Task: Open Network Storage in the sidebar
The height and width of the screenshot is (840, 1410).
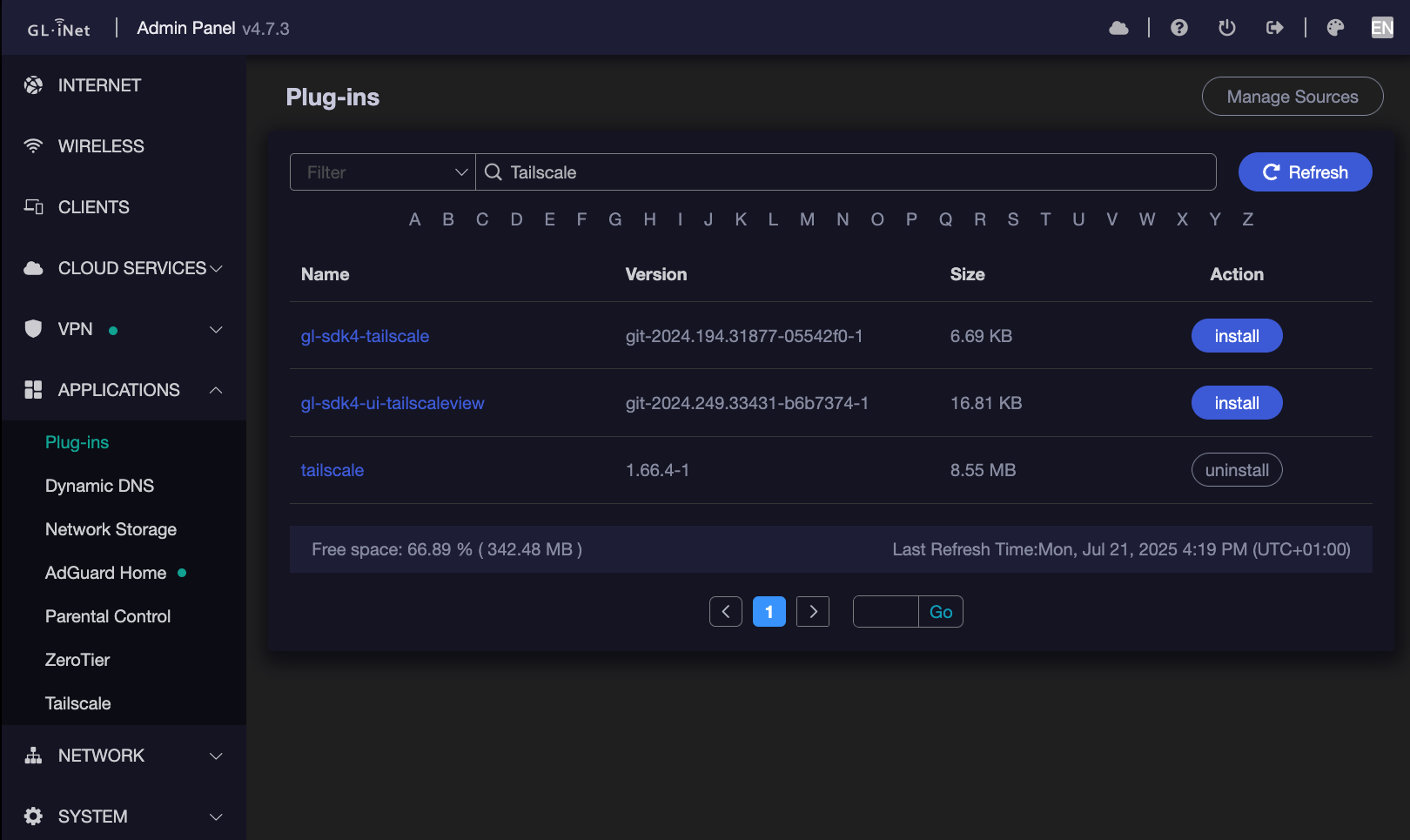Action: coord(111,529)
